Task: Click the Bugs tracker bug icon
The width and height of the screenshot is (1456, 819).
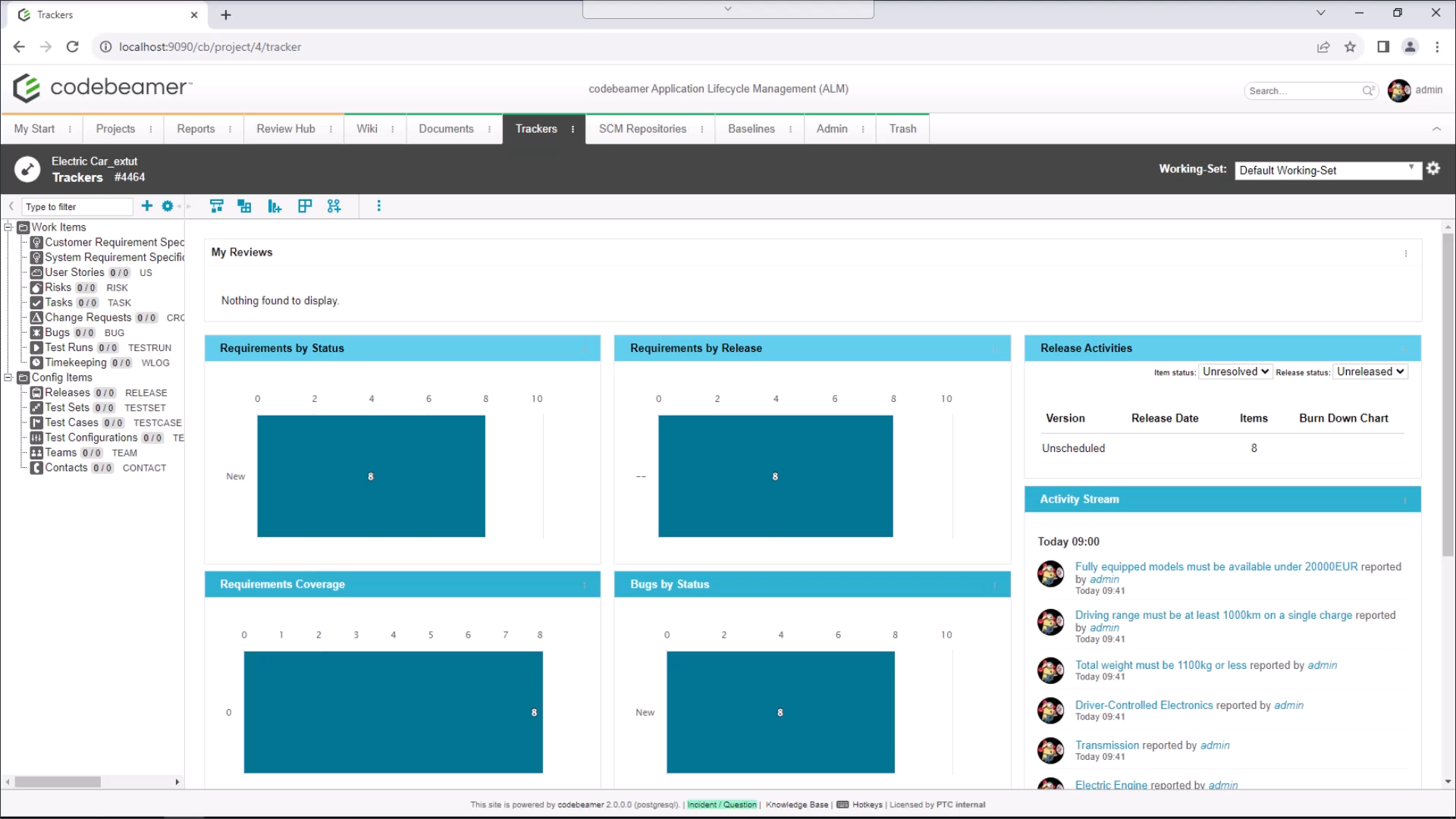Action: pyautogui.click(x=36, y=333)
